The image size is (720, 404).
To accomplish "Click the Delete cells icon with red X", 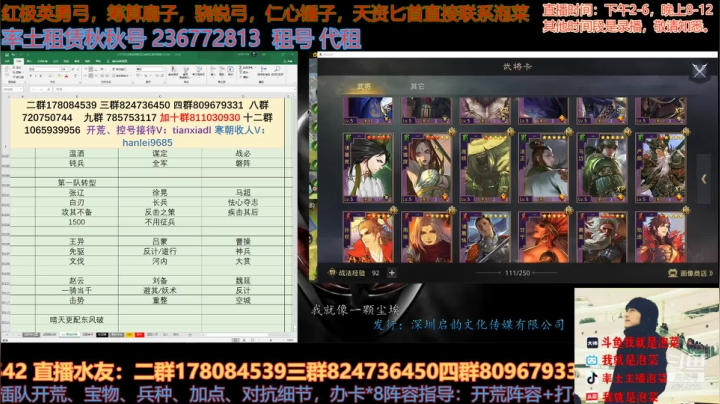I will [222, 71].
